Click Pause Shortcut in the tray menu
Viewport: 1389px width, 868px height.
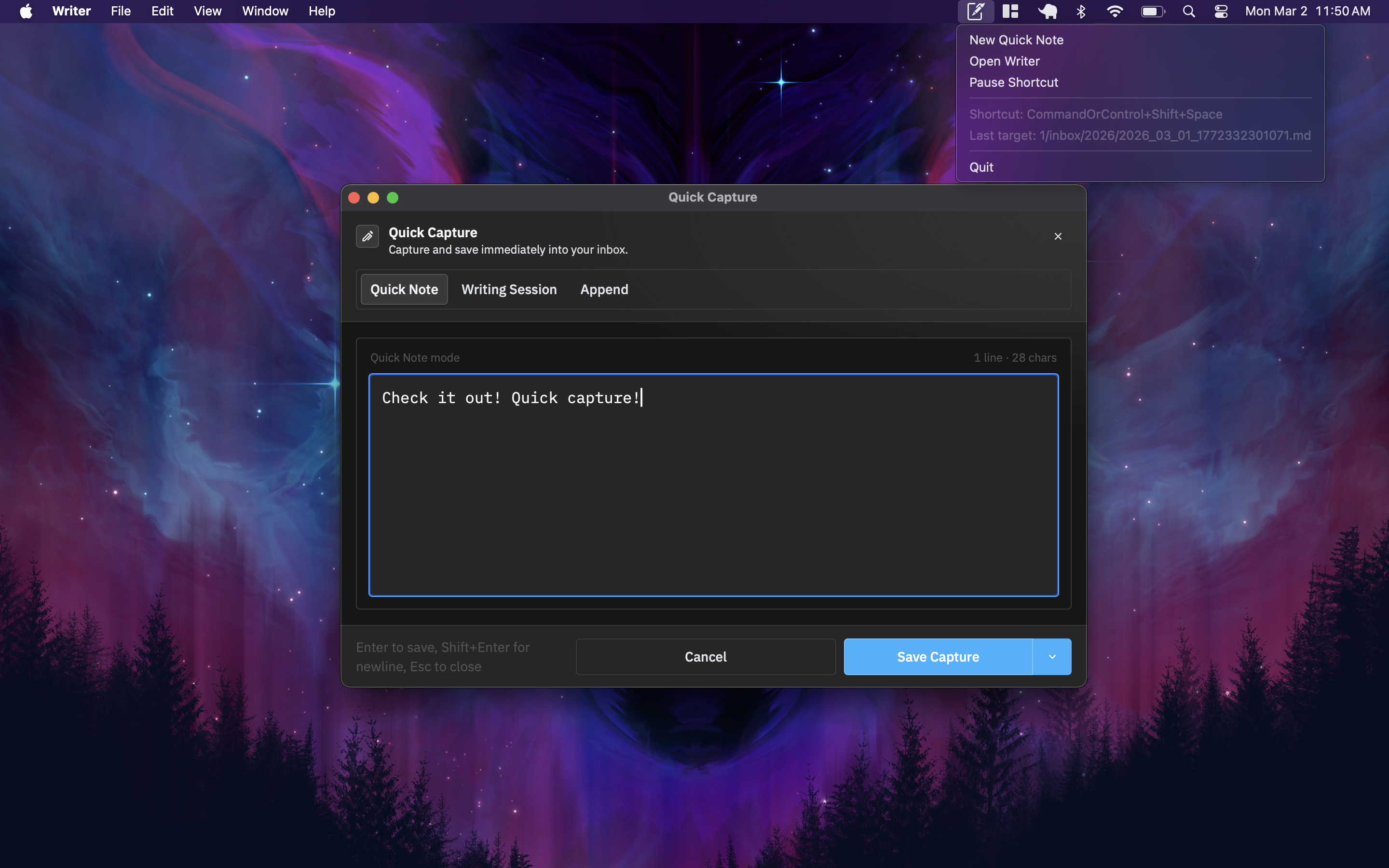coord(1013,82)
